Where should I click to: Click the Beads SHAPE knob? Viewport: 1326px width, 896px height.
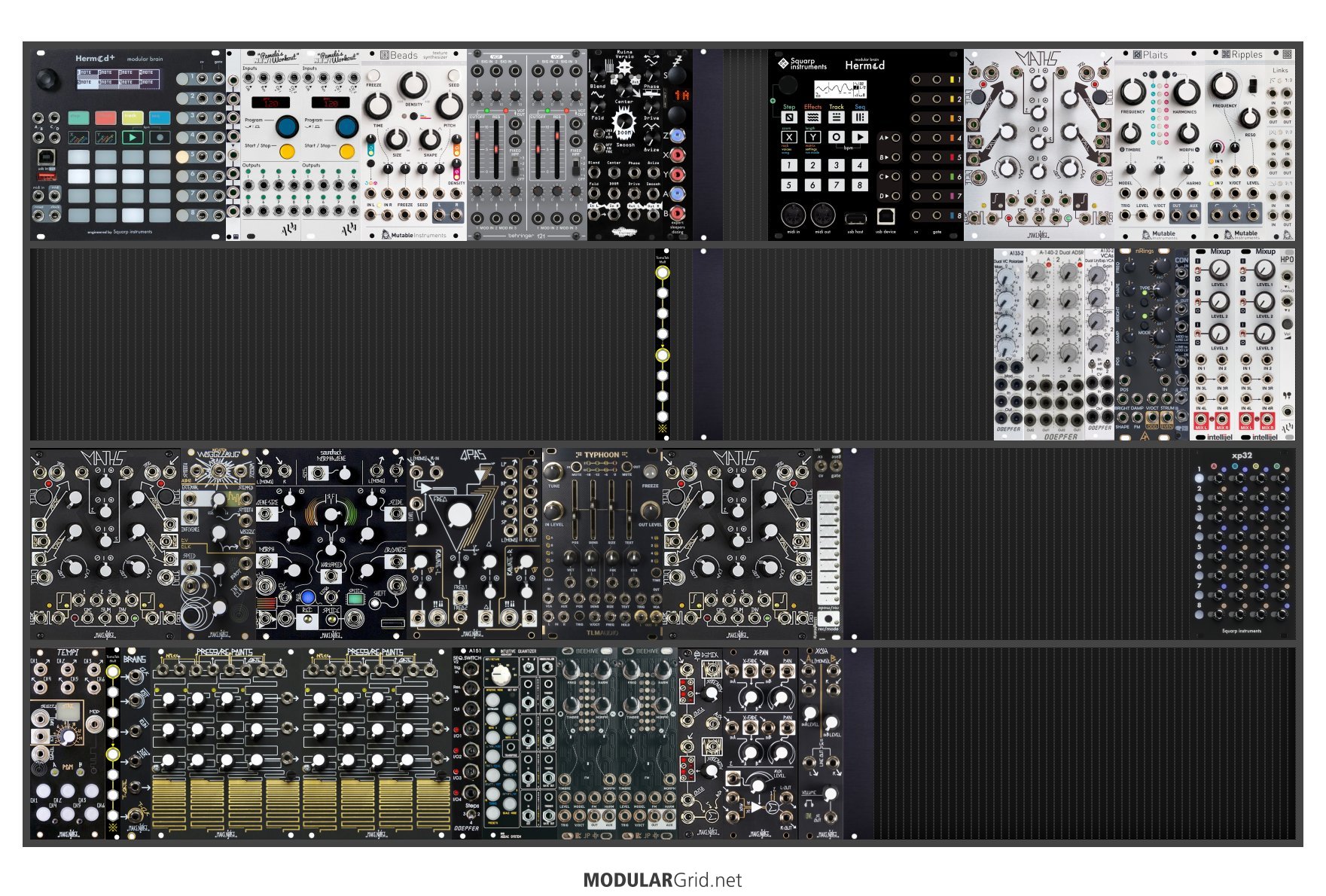(x=430, y=139)
